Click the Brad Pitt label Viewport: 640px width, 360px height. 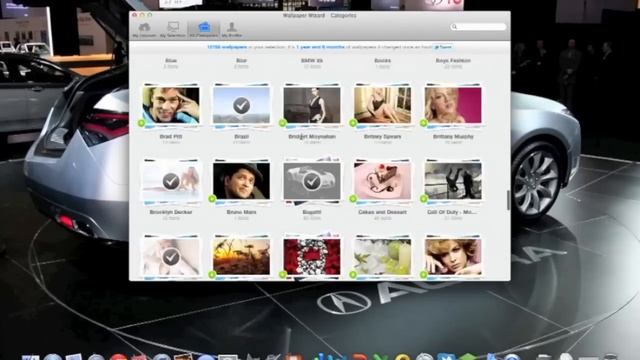pyautogui.click(x=171, y=137)
